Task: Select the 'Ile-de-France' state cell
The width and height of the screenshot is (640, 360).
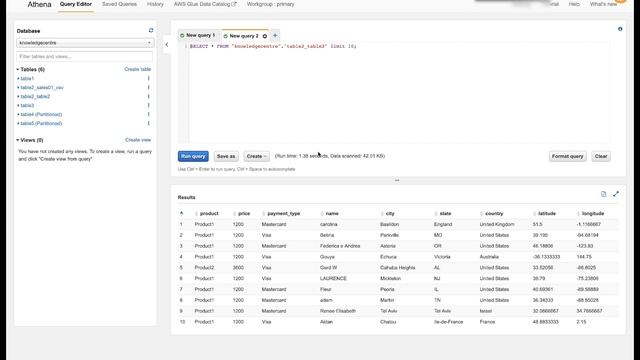Action: coord(448,322)
